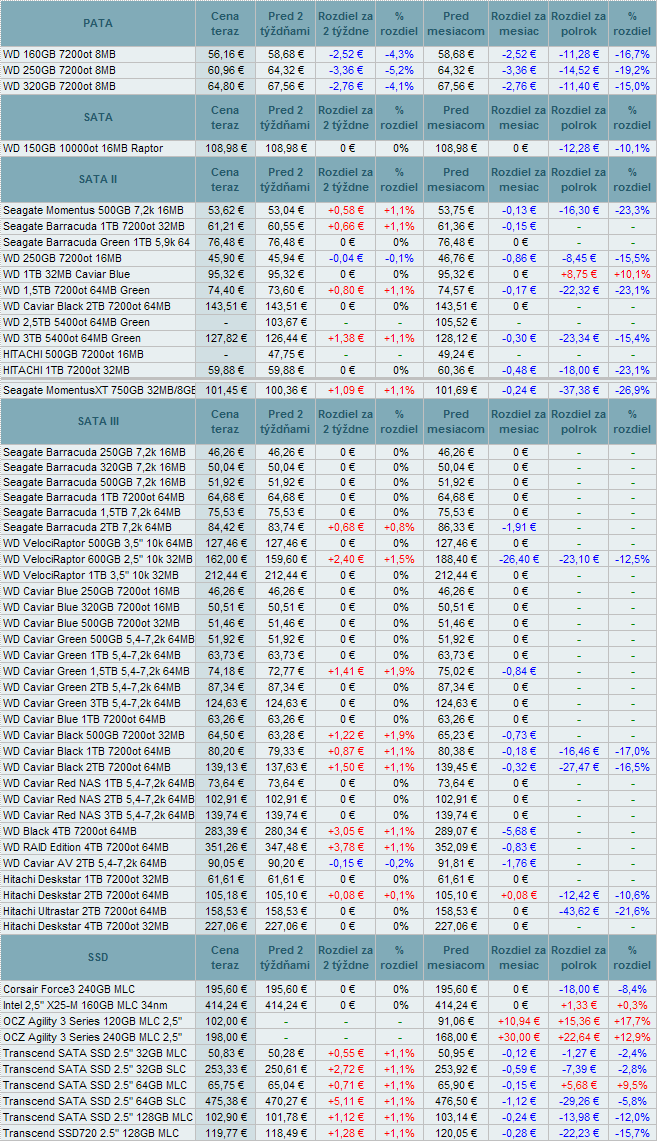Click the PATA section header

[97, 23]
